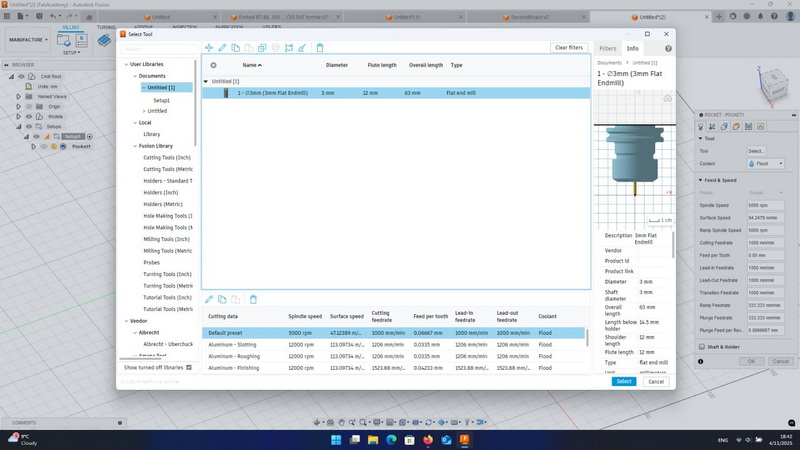Click the Delete preset trash icon above the cutting data
Viewport: 800px width, 450px height.
pos(253,299)
